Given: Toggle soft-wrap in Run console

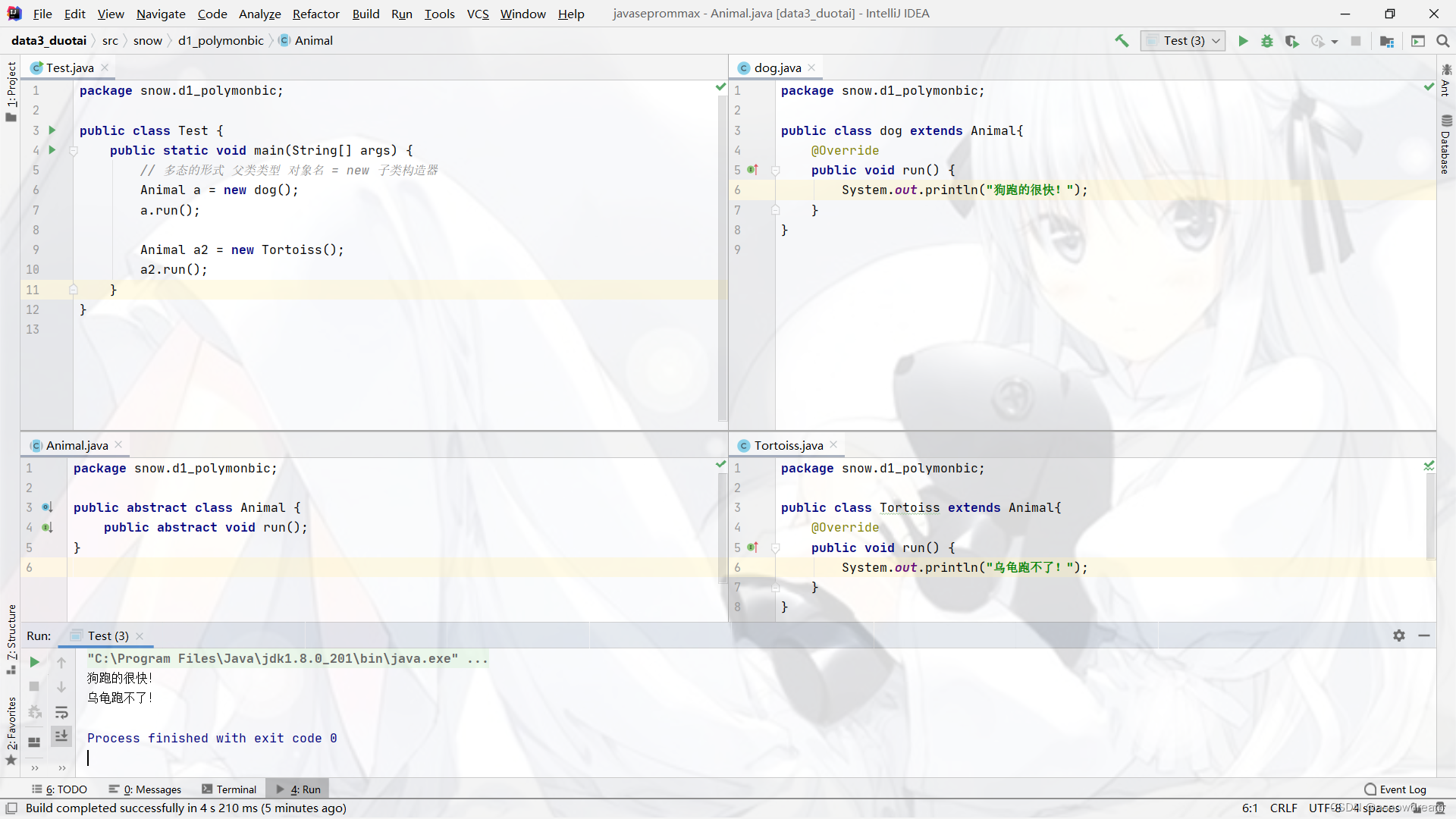Looking at the screenshot, I should 61,712.
